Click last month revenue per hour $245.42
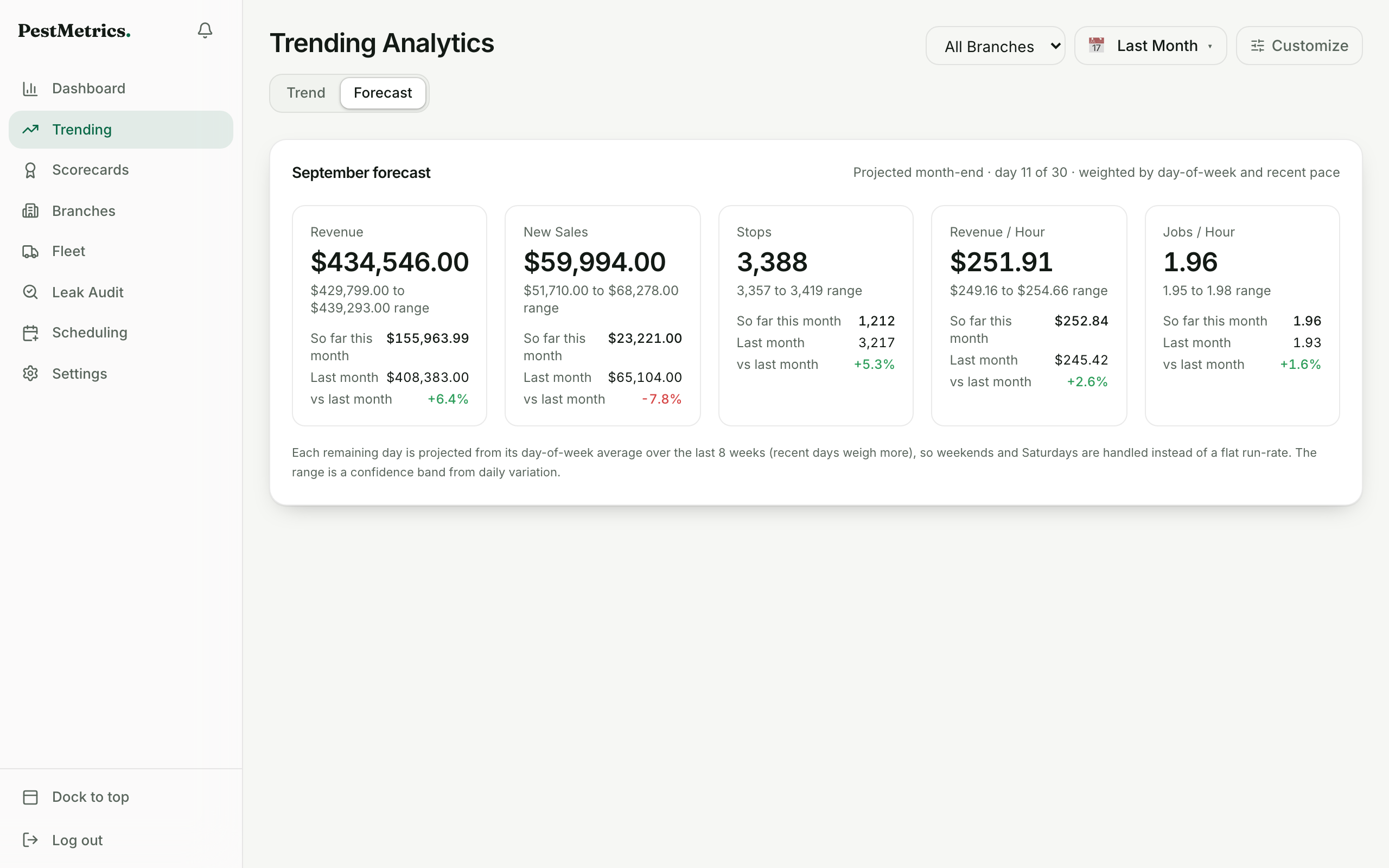The image size is (1389, 868). click(1081, 360)
